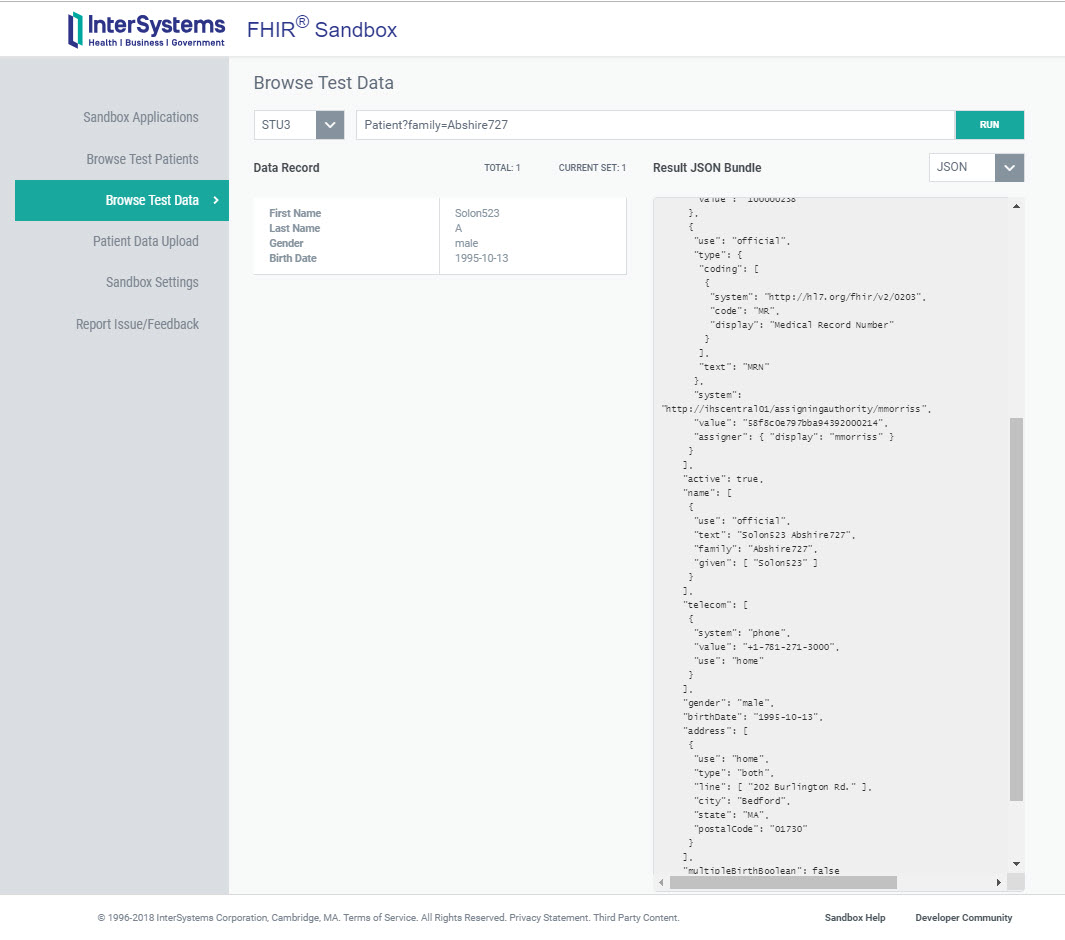Open Sandbox Help link
1065x940 pixels.
pyautogui.click(x=855, y=918)
